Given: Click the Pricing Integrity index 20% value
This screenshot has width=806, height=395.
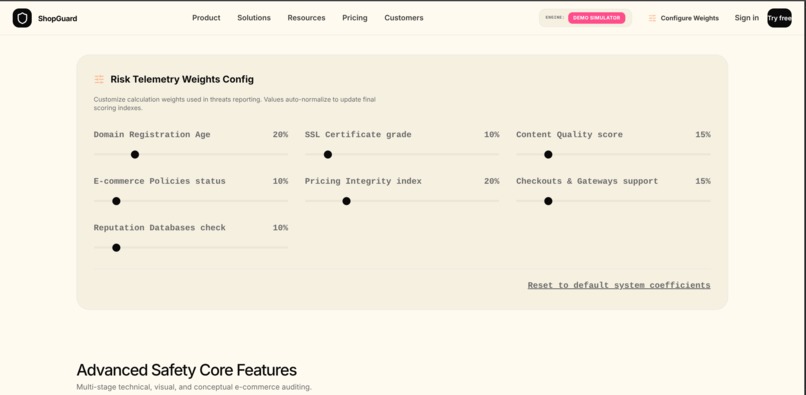Looking at the screenshot, I should click(x=491, y=182).
